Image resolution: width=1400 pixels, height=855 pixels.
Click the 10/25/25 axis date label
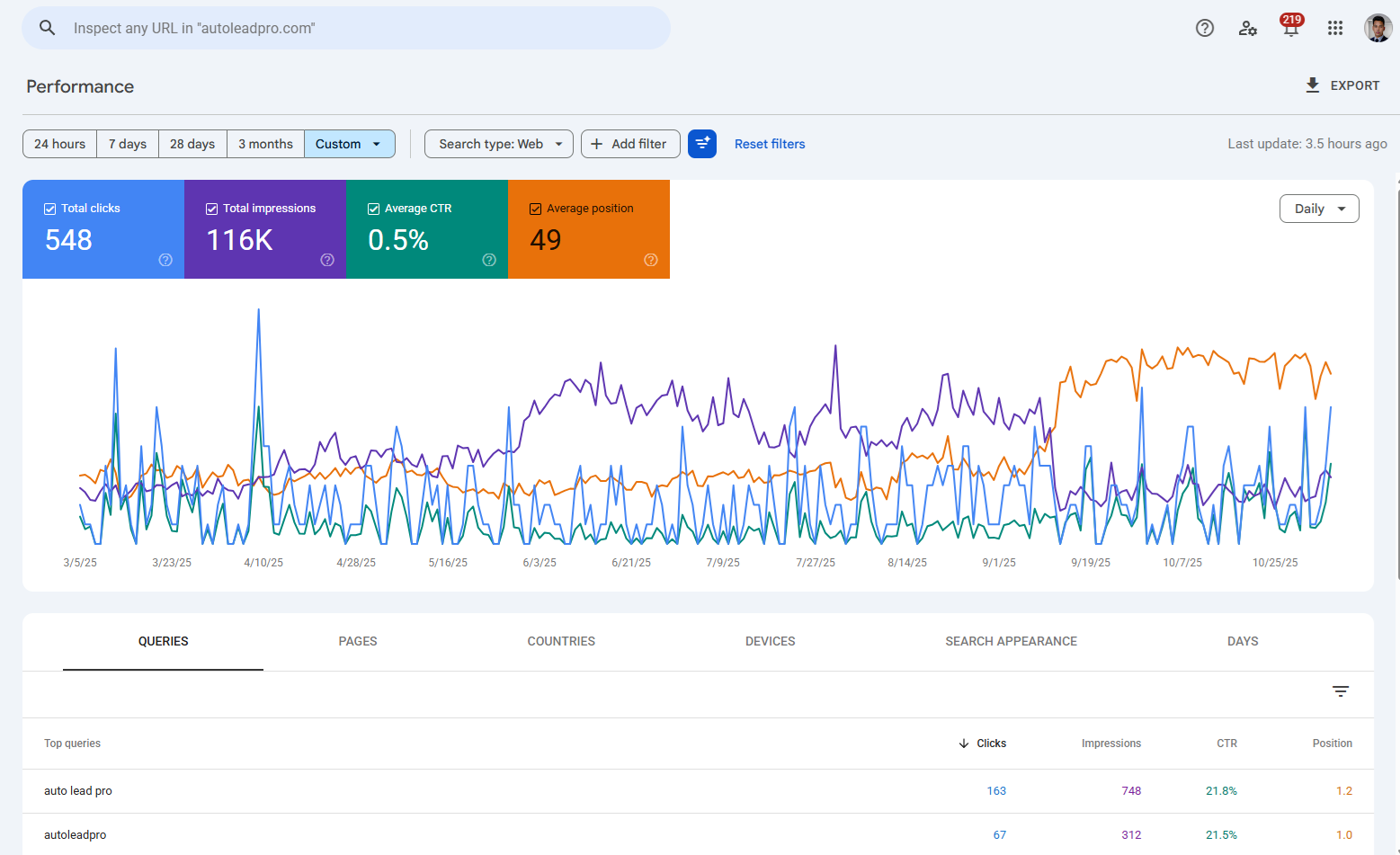[x=1275, y=563]
